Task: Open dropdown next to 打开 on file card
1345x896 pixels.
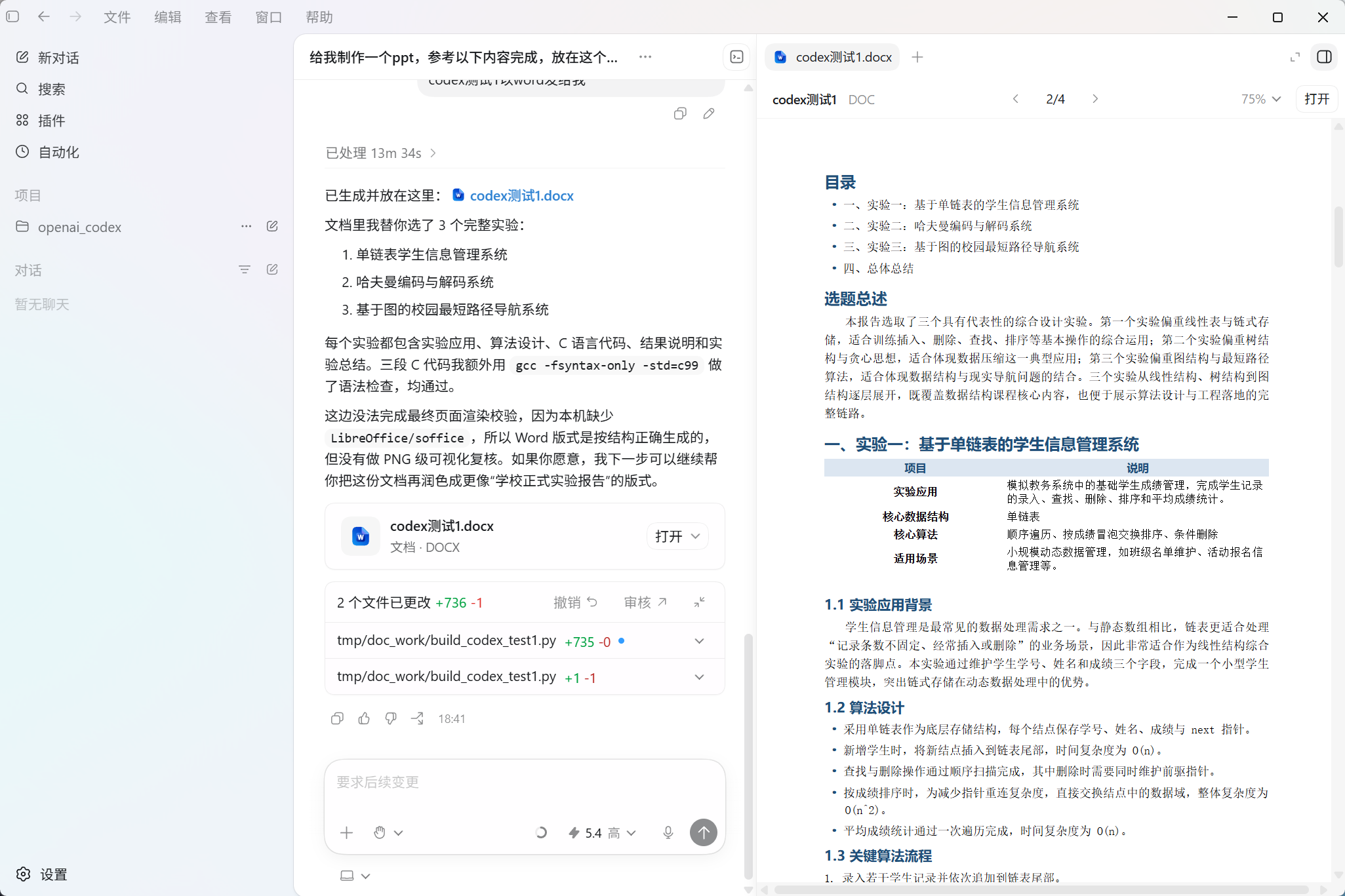Action: pos(696,536)
